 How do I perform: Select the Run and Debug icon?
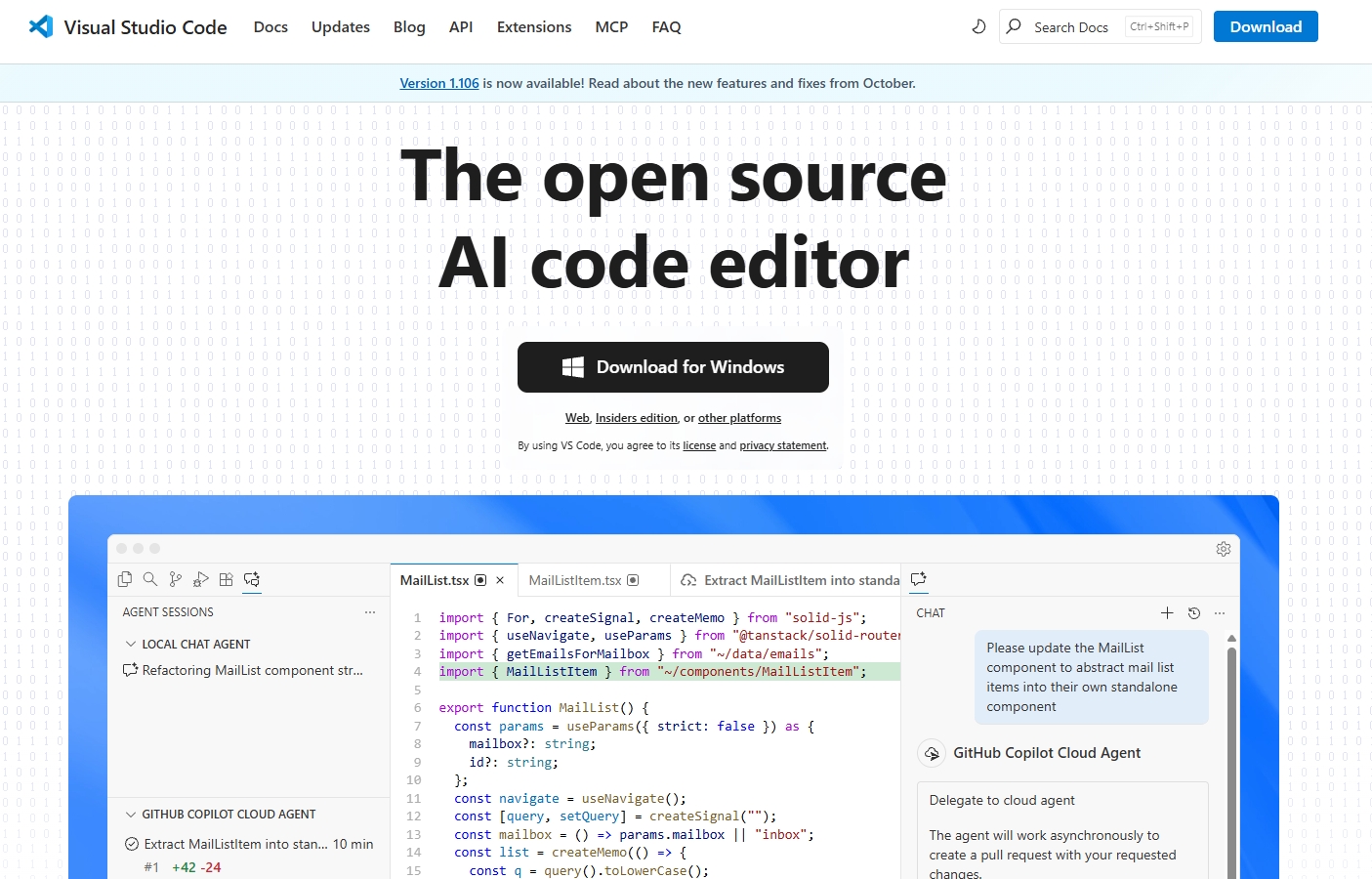[201, 579]
